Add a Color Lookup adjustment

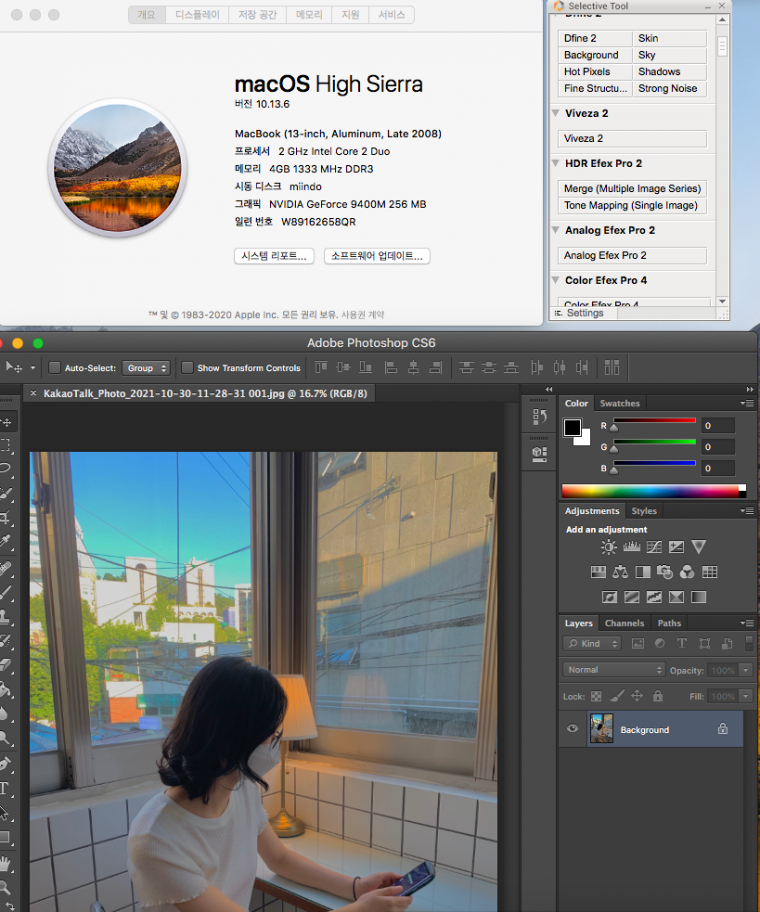709,572
